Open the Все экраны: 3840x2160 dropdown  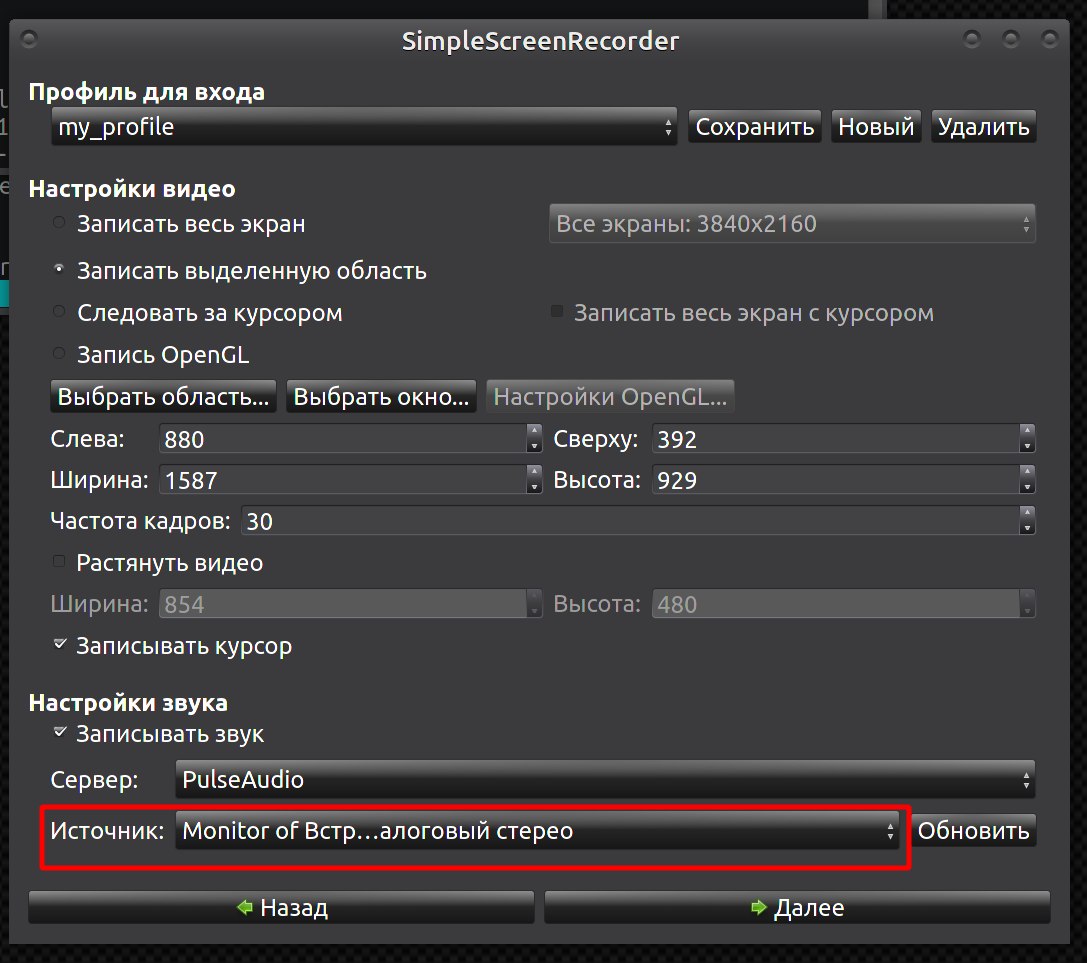[792, 224]
